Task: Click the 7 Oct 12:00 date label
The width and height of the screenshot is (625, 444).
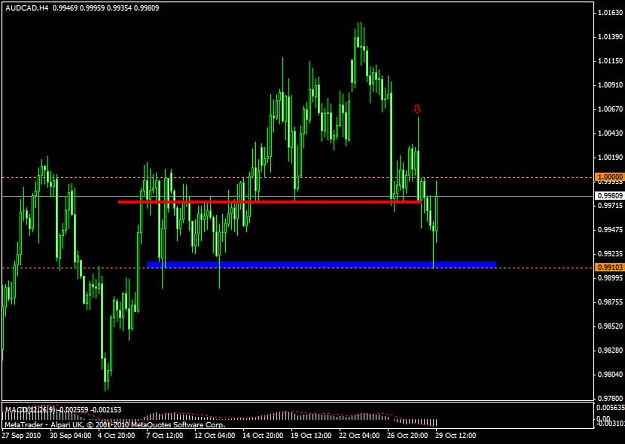Action: [165, 435]
